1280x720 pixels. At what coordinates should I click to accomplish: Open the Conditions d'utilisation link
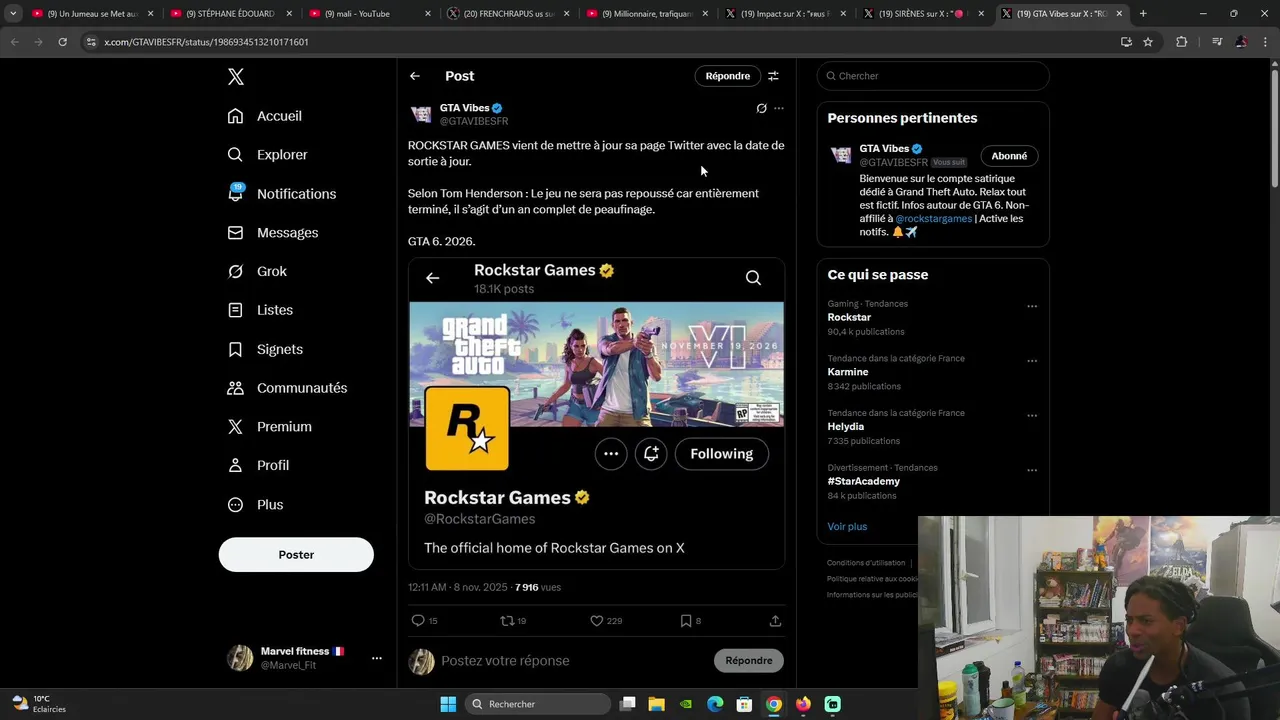[866, 563]
